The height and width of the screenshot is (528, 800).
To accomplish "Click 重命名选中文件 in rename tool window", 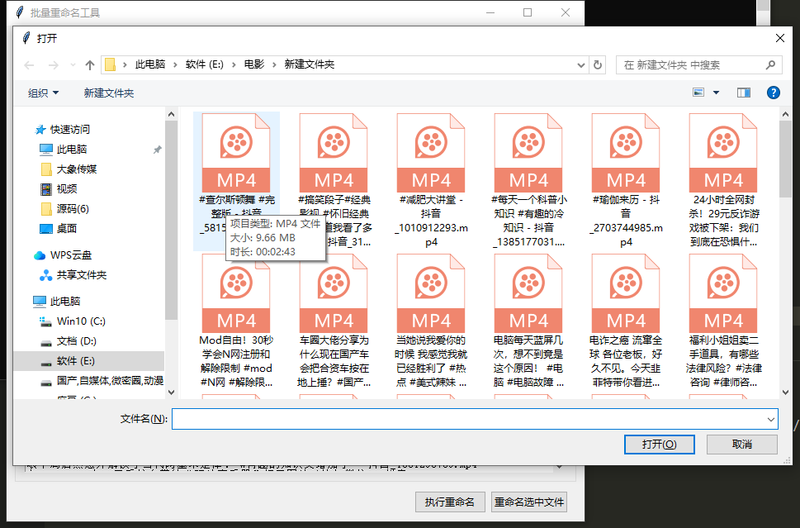I will 529,502.
